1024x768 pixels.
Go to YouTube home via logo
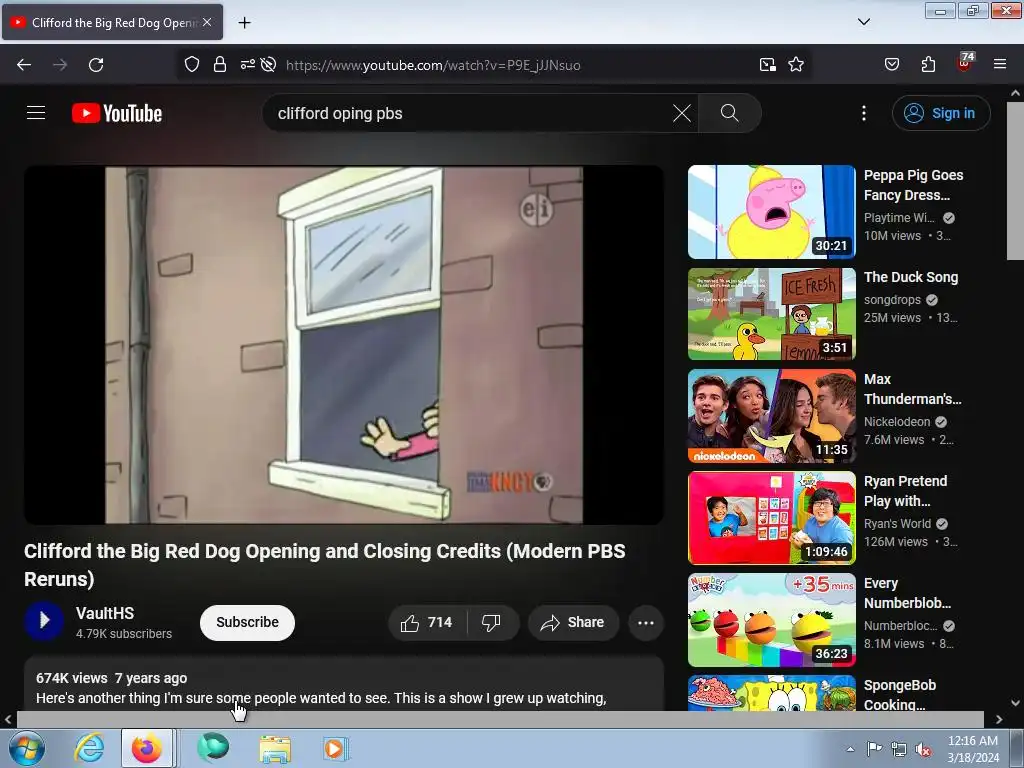tap(117, 113)
